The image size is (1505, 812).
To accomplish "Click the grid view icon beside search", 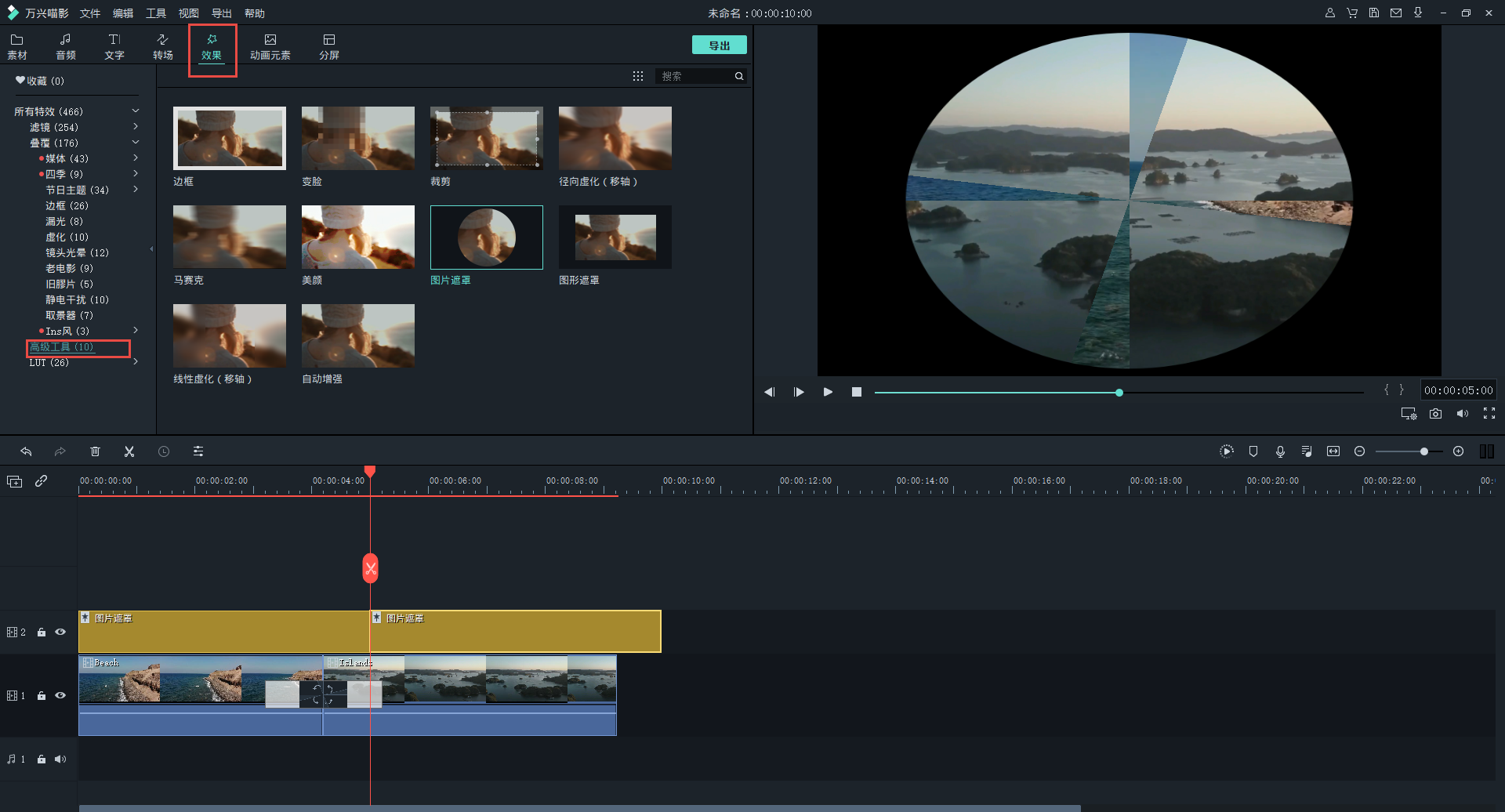I will pos(638,76).
